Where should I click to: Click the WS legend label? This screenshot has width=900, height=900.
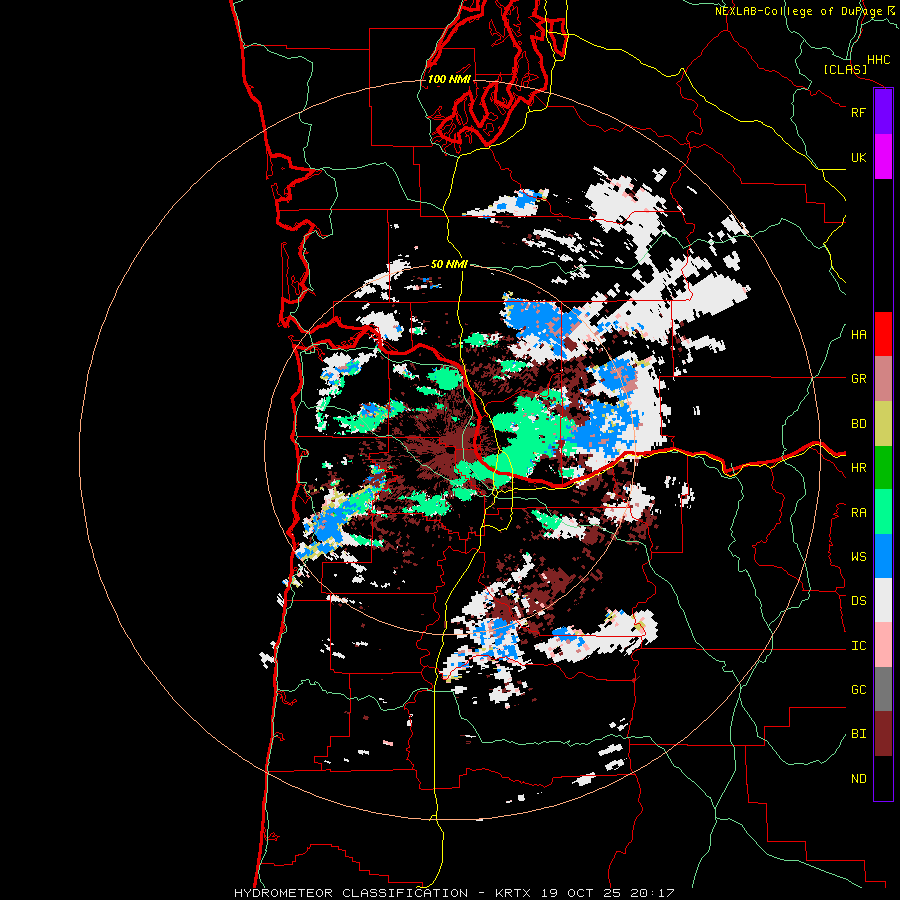click(x=858, y=557)
